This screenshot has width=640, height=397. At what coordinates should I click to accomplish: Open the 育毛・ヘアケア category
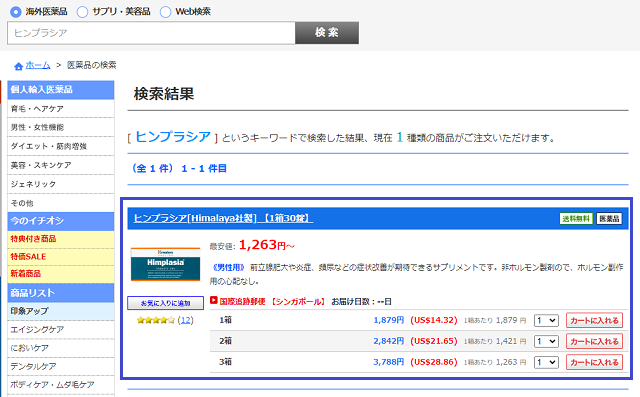(x=61, y=109)
